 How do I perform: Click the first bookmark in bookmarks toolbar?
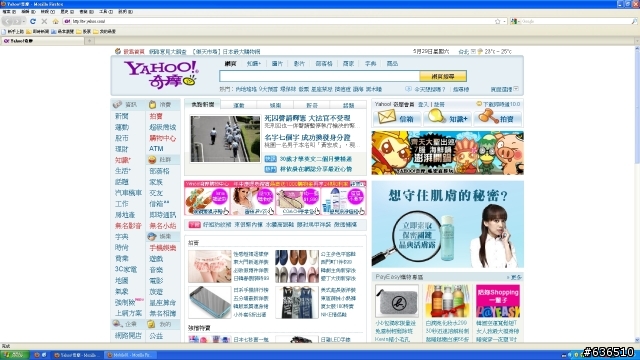coord(13,31)
